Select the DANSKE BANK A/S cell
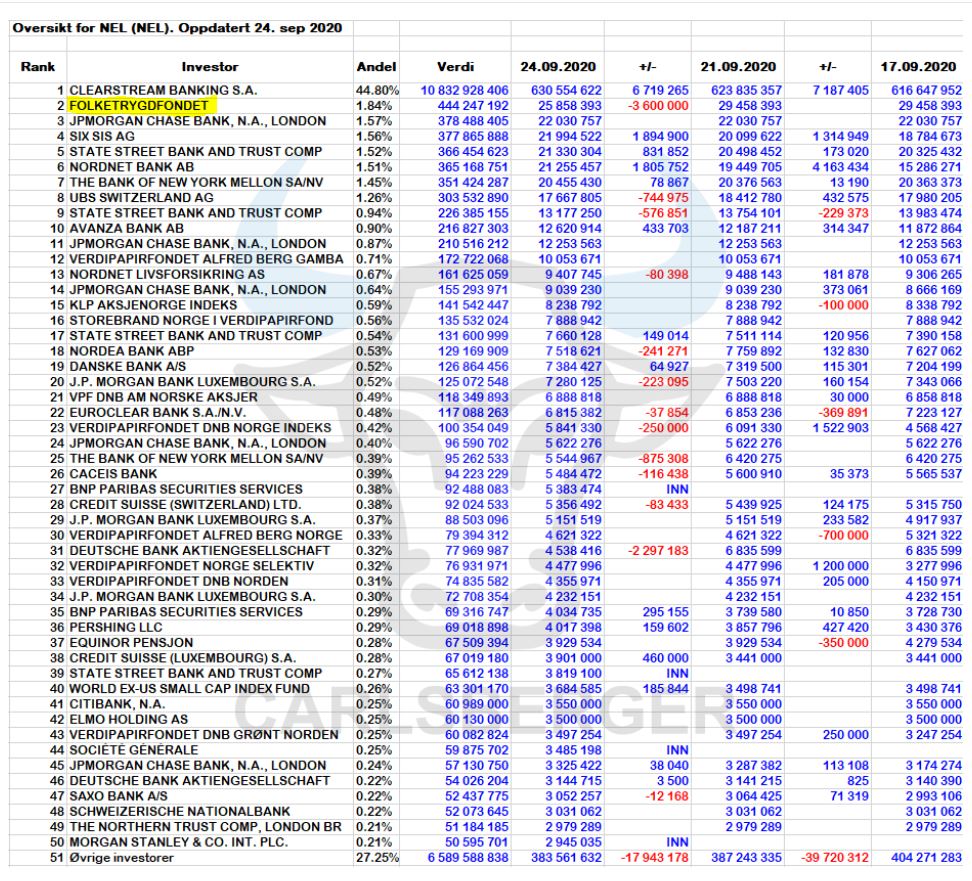Screen dimensions: 972x881 tap(127, 366)
